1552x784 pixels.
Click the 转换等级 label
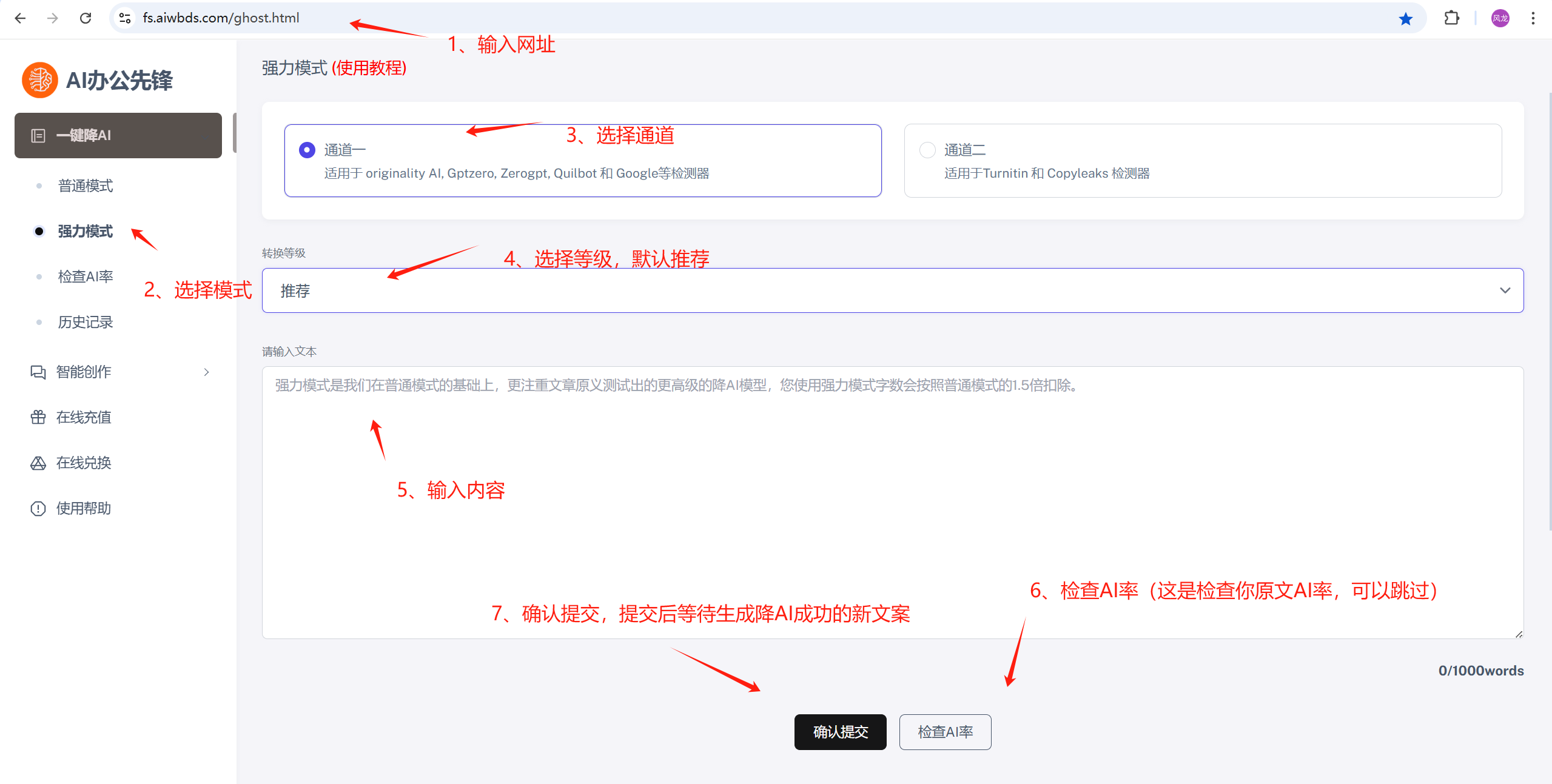coord(284,253)
